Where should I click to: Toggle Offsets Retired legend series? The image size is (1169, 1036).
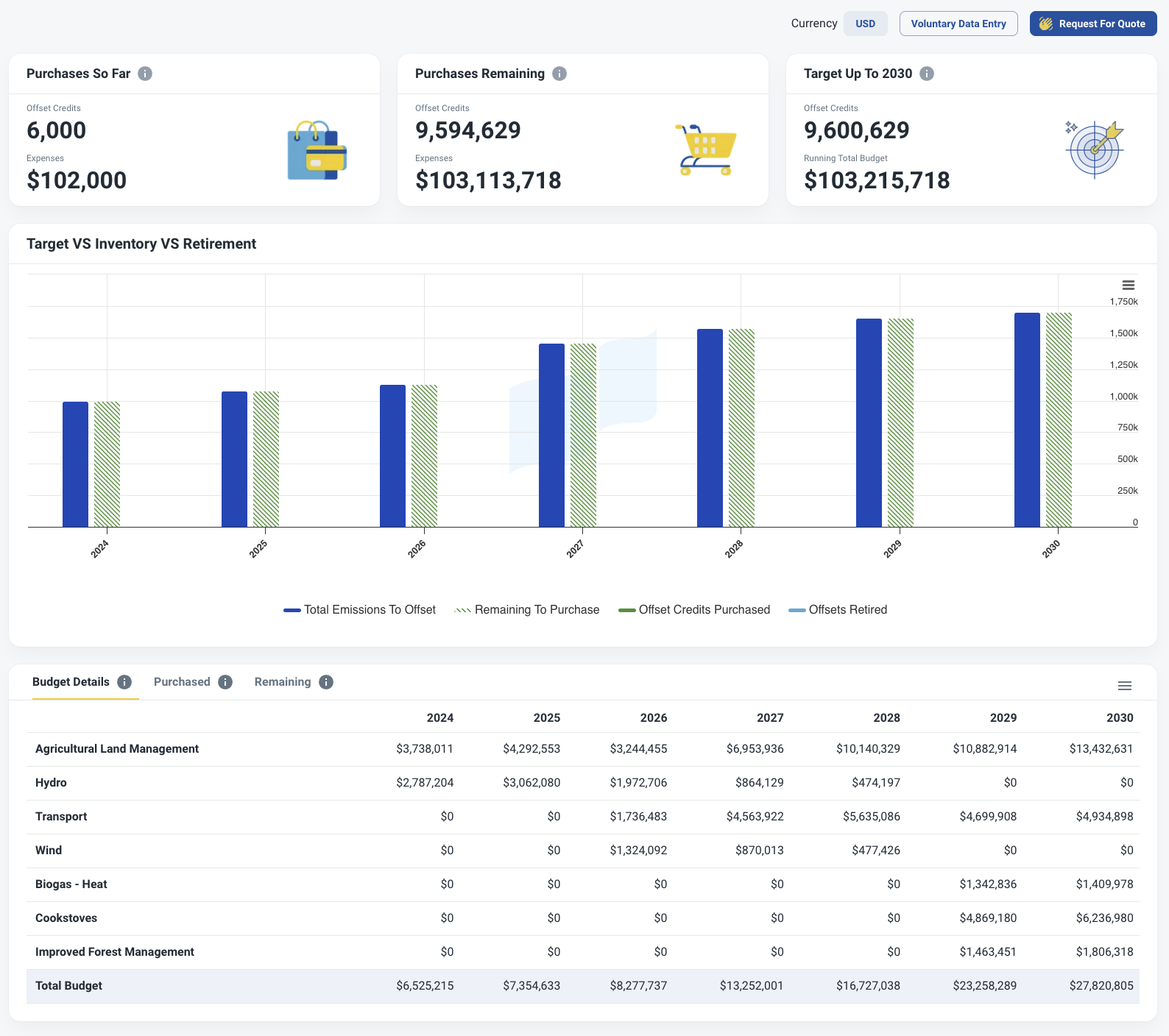pyautogui.click(x=838, y=610)
